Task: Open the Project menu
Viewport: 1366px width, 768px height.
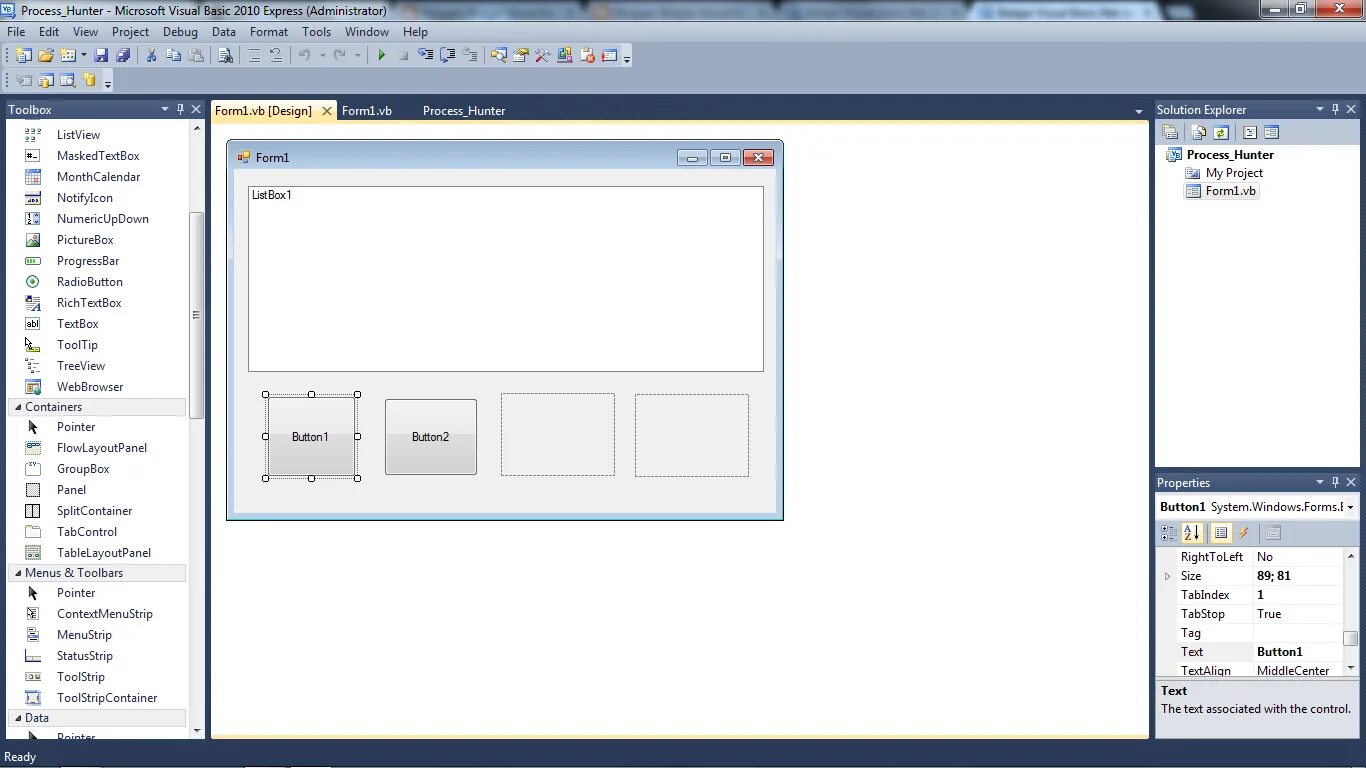Action: pyautogui.click(x=130, y=32)
